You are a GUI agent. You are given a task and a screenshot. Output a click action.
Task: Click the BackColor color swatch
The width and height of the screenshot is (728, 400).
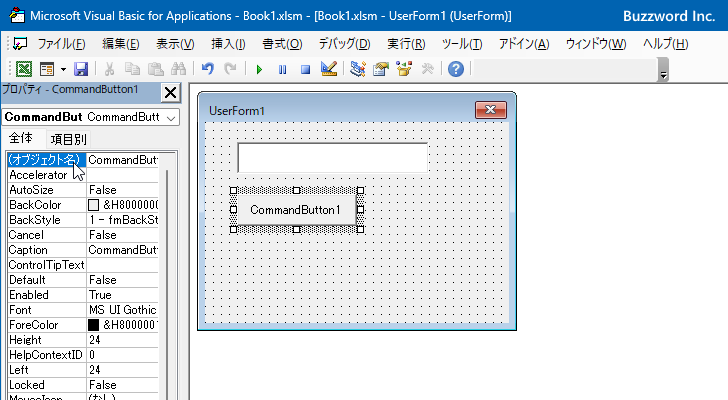pyautogui.click(x=93, y=205)
